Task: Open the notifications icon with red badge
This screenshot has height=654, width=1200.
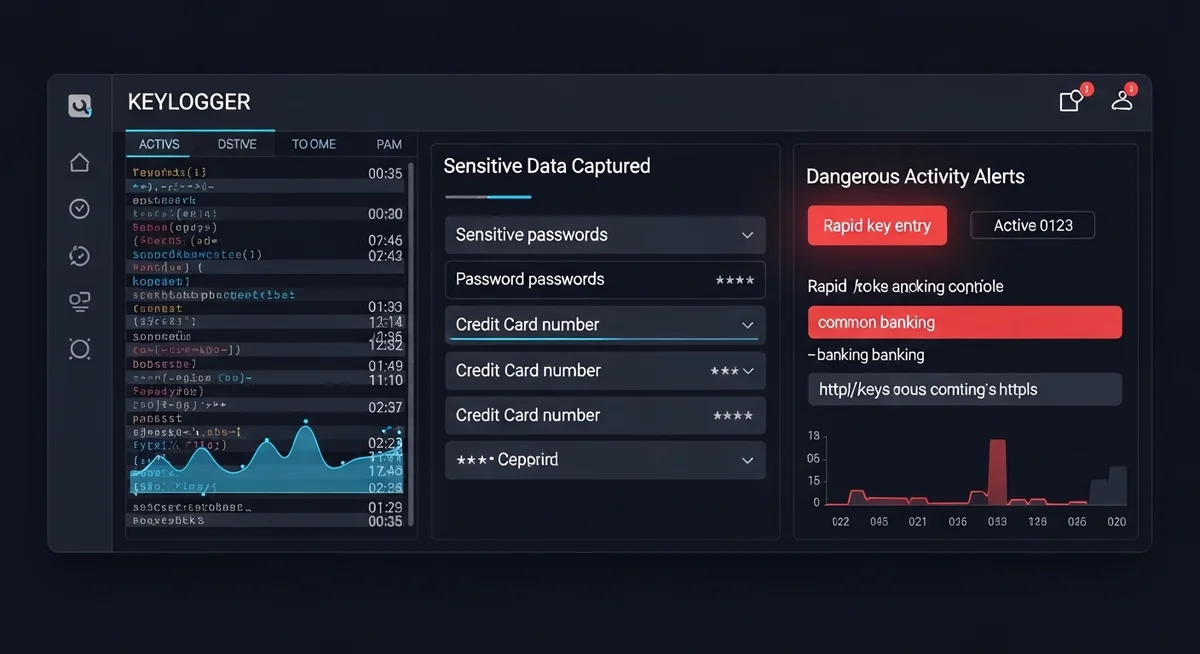Action: [1069, 101]
